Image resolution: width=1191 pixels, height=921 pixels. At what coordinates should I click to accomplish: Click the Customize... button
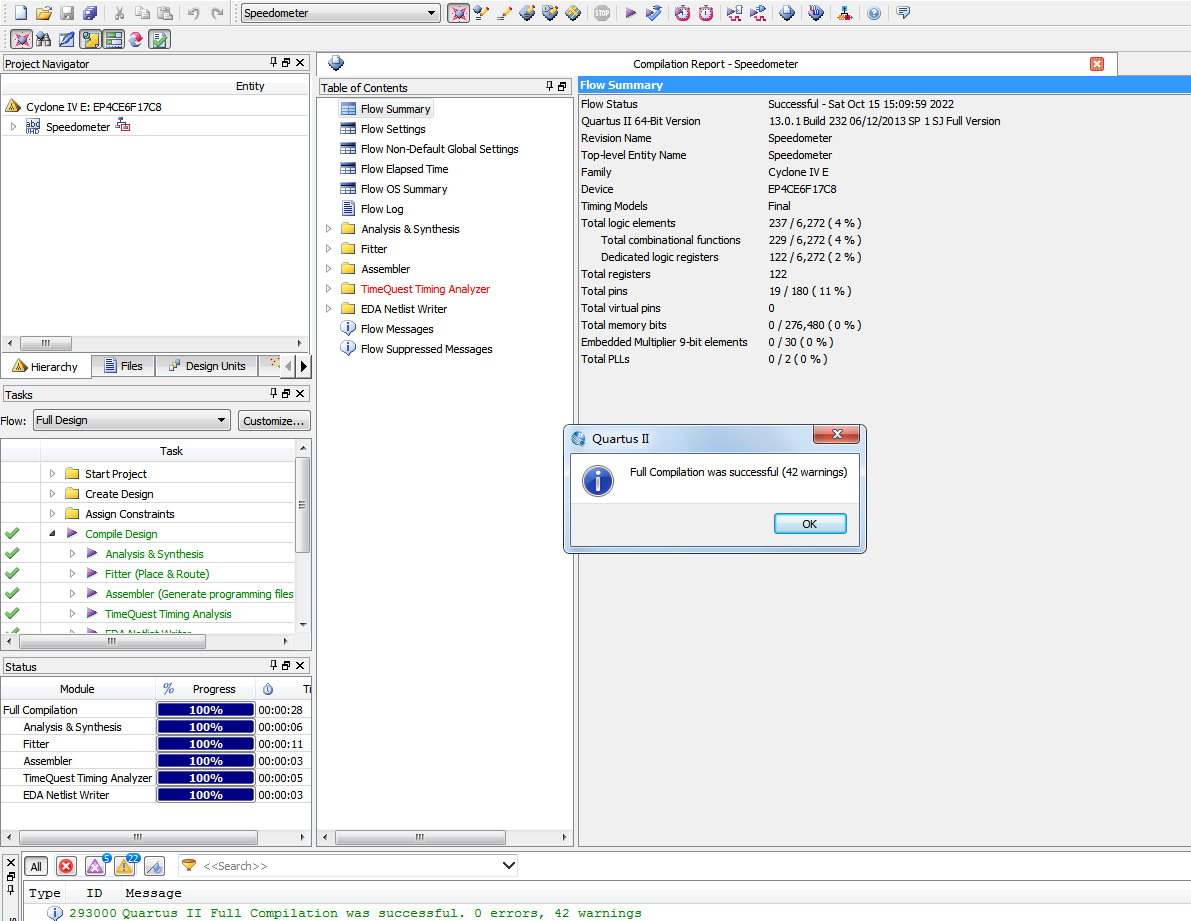273,421
